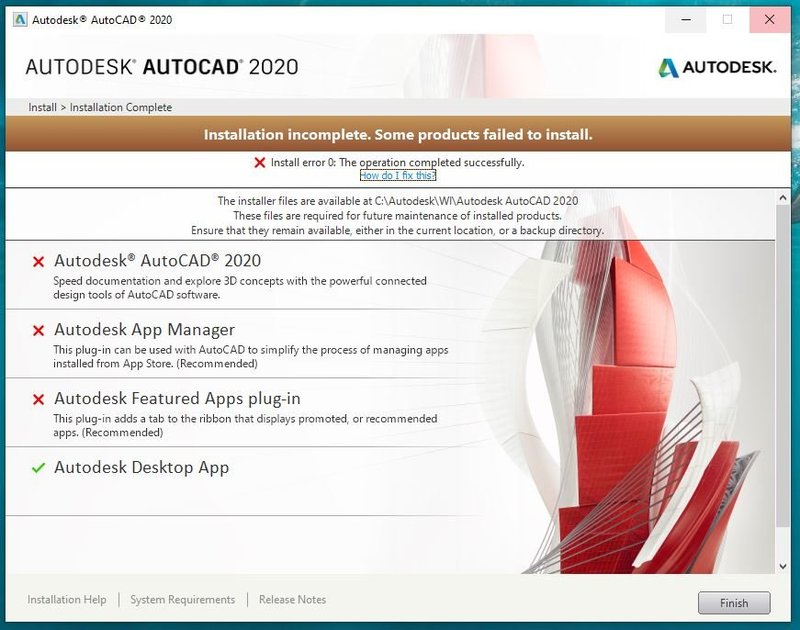
Task: Click the 'Installation incomplete' banner message
Action: [398, 135]
